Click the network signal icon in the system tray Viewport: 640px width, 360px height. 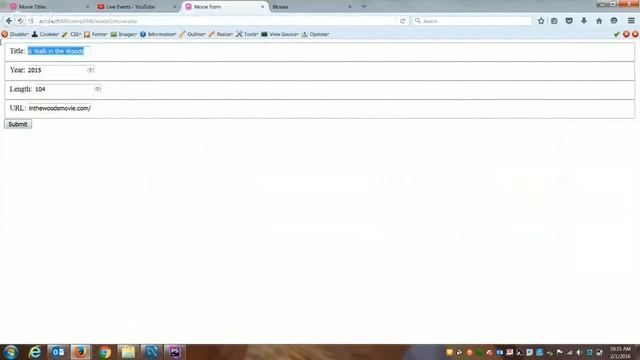tap(569, 352)
